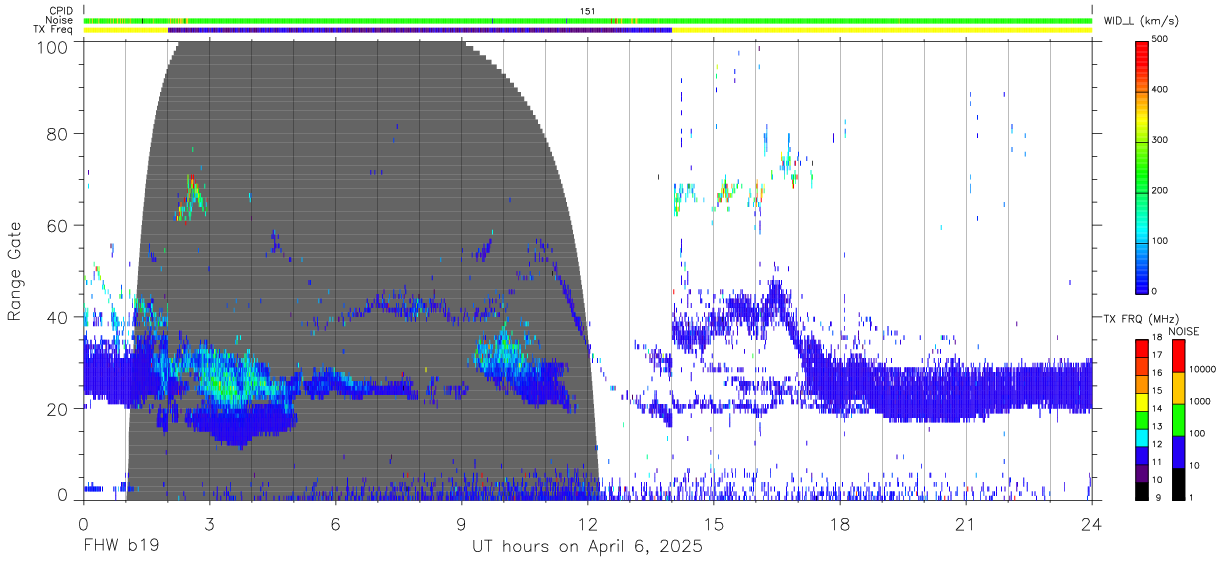
Task: Click the TX FRQ (MHz) color scale bar
Action: tap(1142, 419)
